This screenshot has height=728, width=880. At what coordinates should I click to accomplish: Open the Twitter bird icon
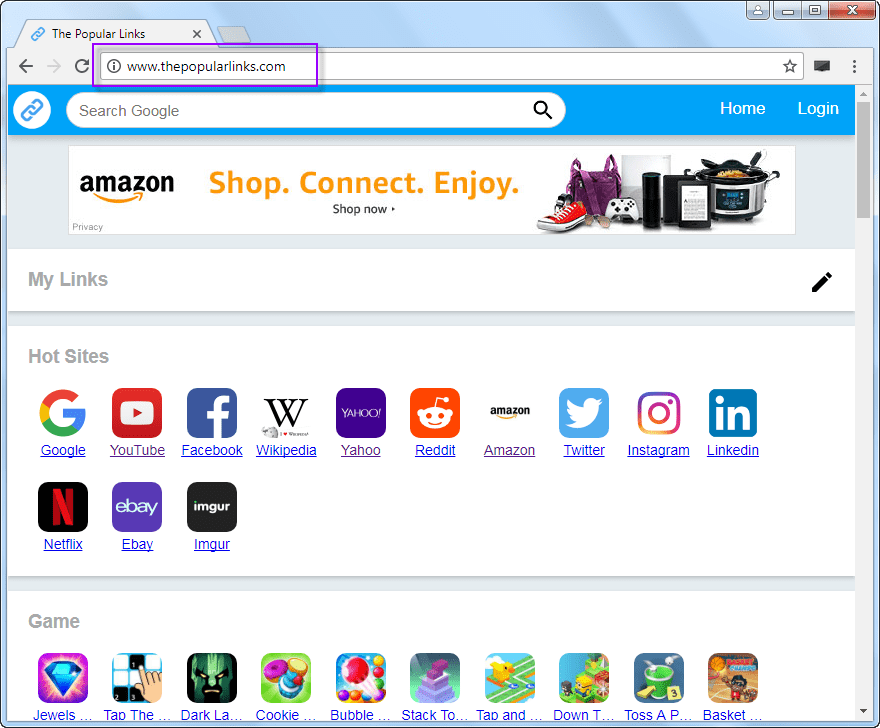point(584,413)
